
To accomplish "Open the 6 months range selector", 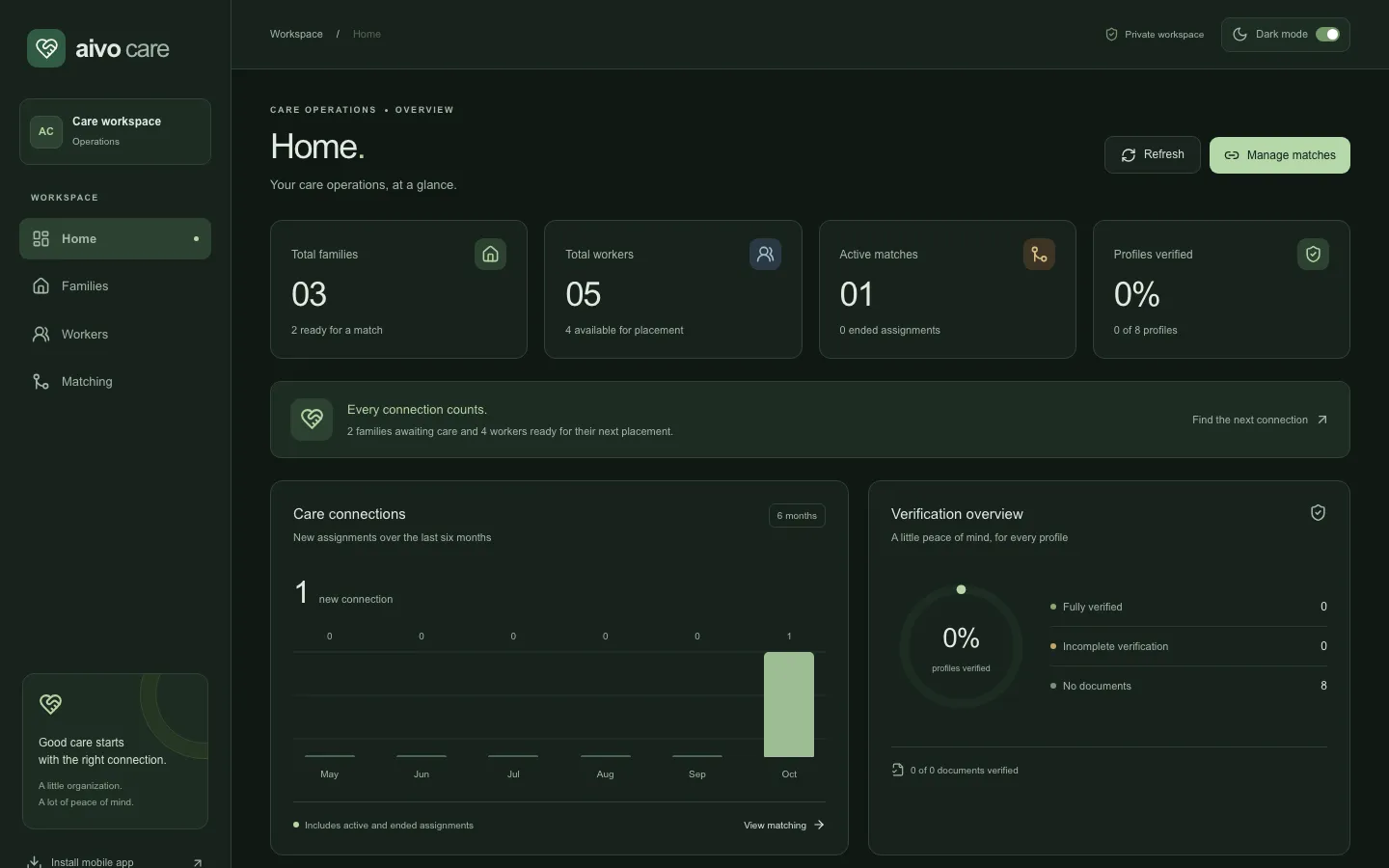I will [797, 516].
